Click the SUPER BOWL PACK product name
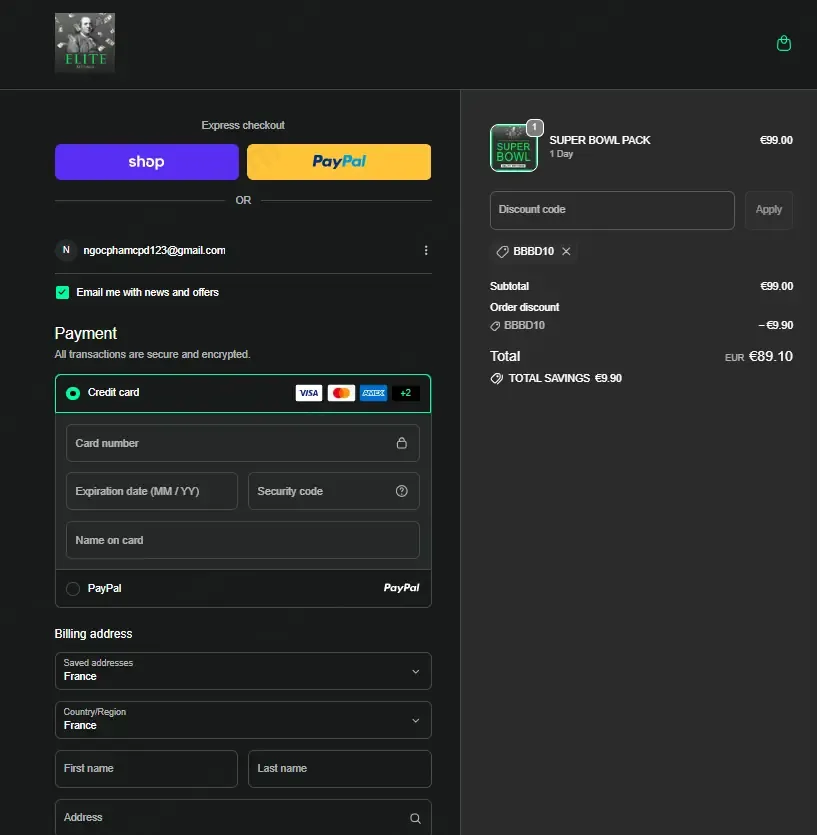 pyautogui.click(x=600, y=140)
